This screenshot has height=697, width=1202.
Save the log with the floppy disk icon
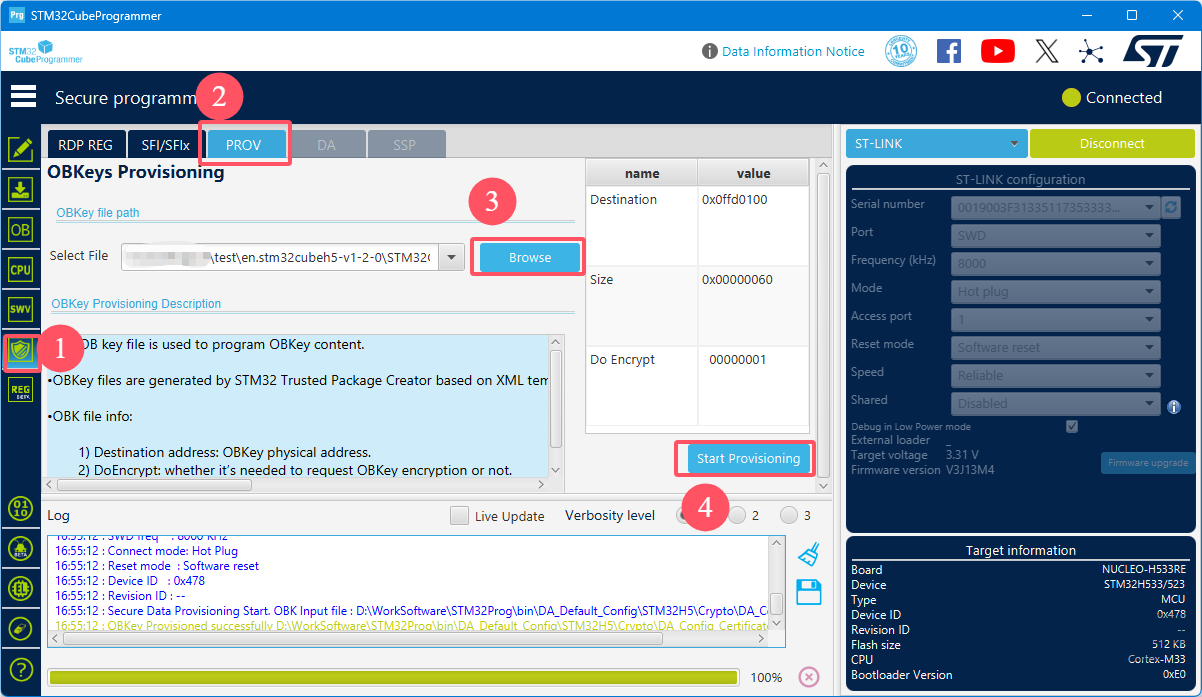coord(809,592)
